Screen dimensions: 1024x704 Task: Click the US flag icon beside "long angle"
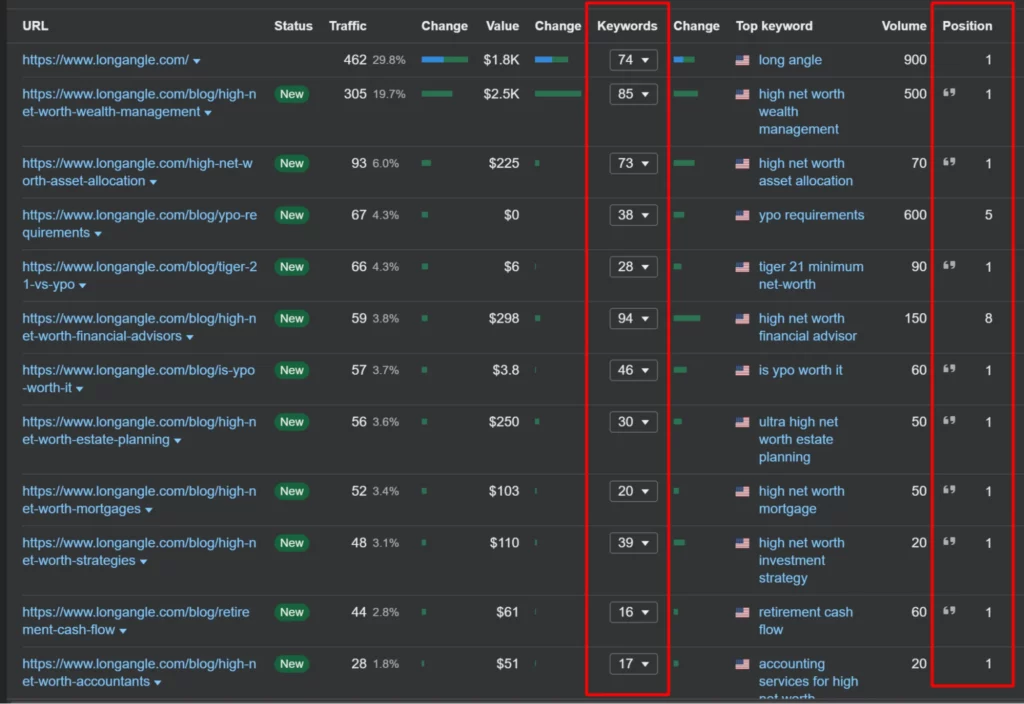741,60
